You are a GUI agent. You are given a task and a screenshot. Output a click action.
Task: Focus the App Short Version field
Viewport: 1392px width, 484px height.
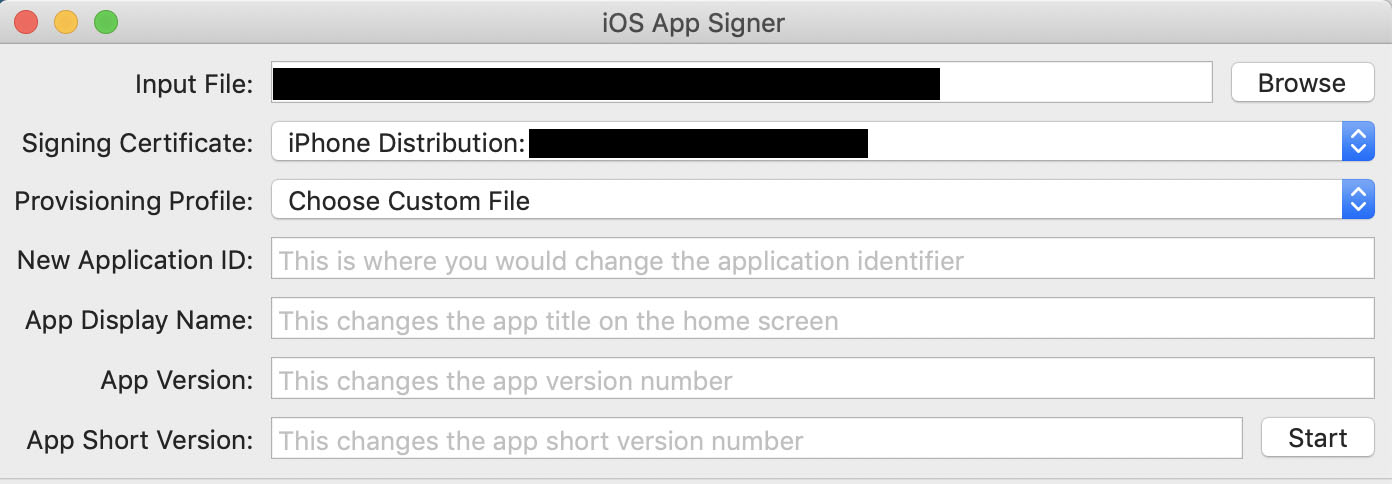tap(756, 439)
